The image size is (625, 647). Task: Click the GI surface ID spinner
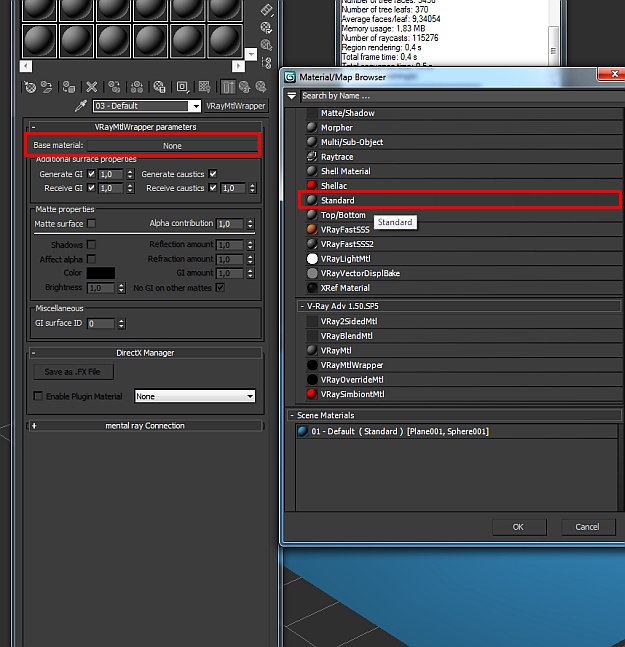coord(121,323)
